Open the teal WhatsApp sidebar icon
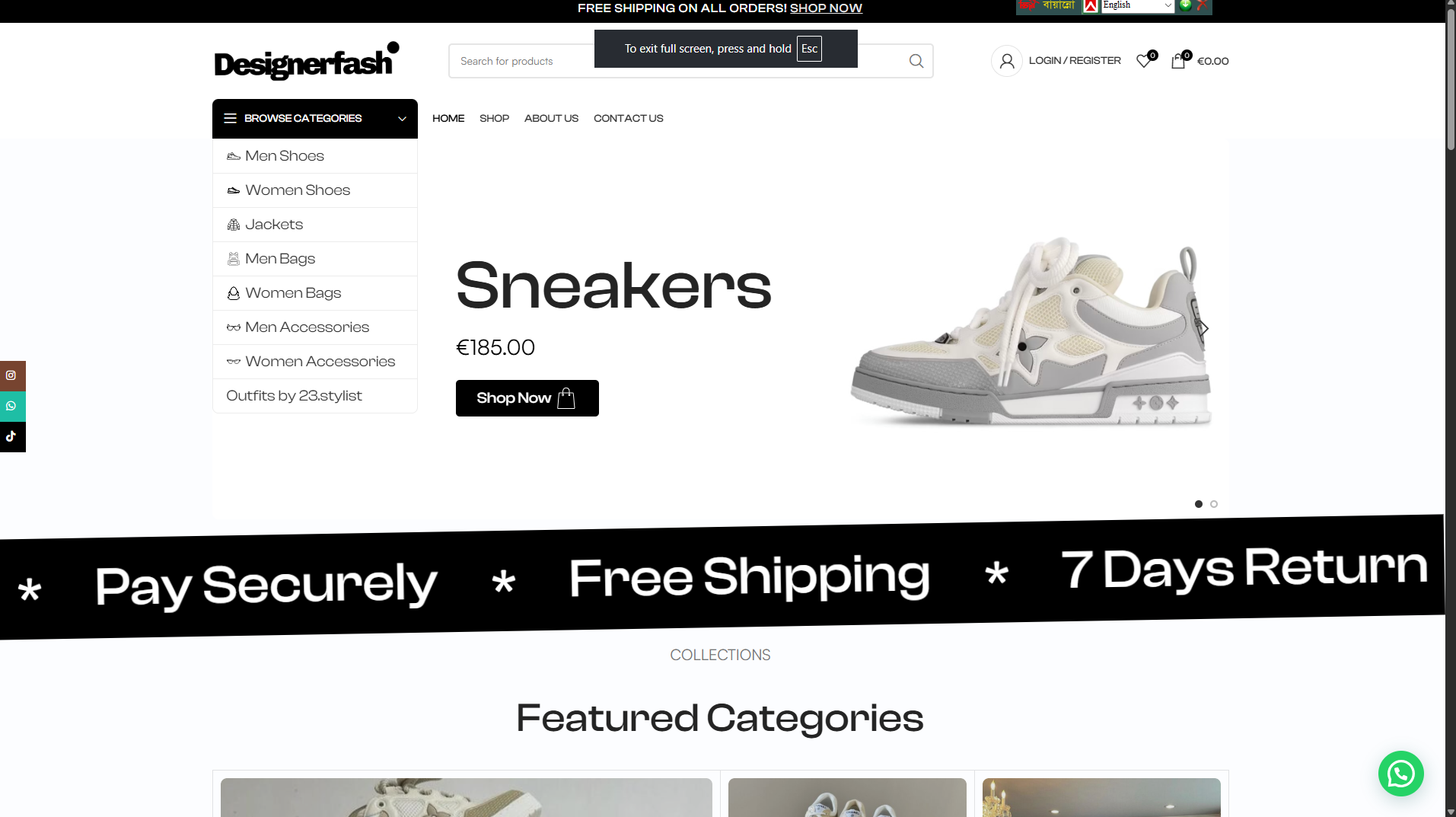Screen dimensions: 1456x817 [x=11, y=406]
